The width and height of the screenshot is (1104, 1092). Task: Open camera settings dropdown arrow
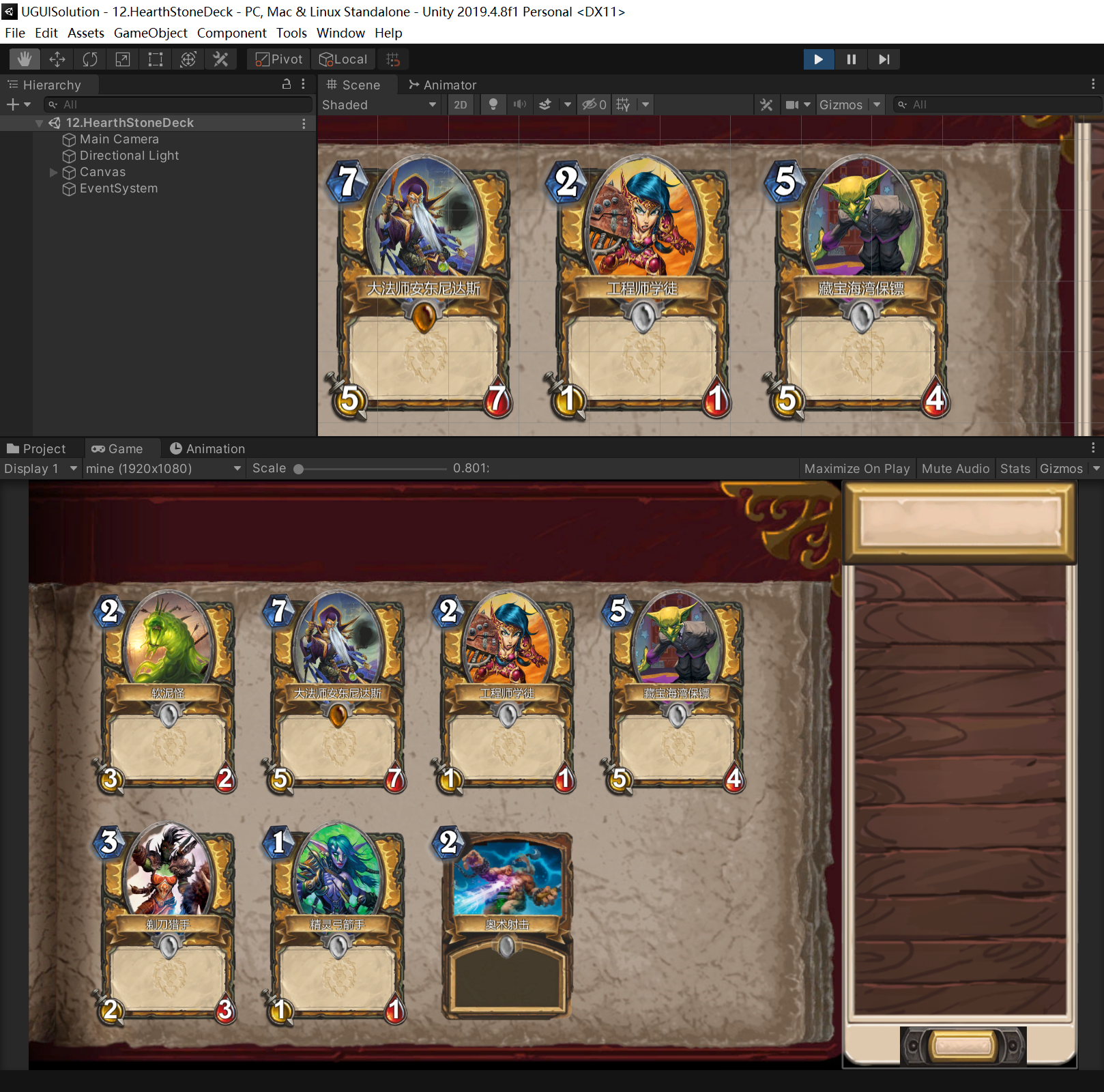coord(807,104)
